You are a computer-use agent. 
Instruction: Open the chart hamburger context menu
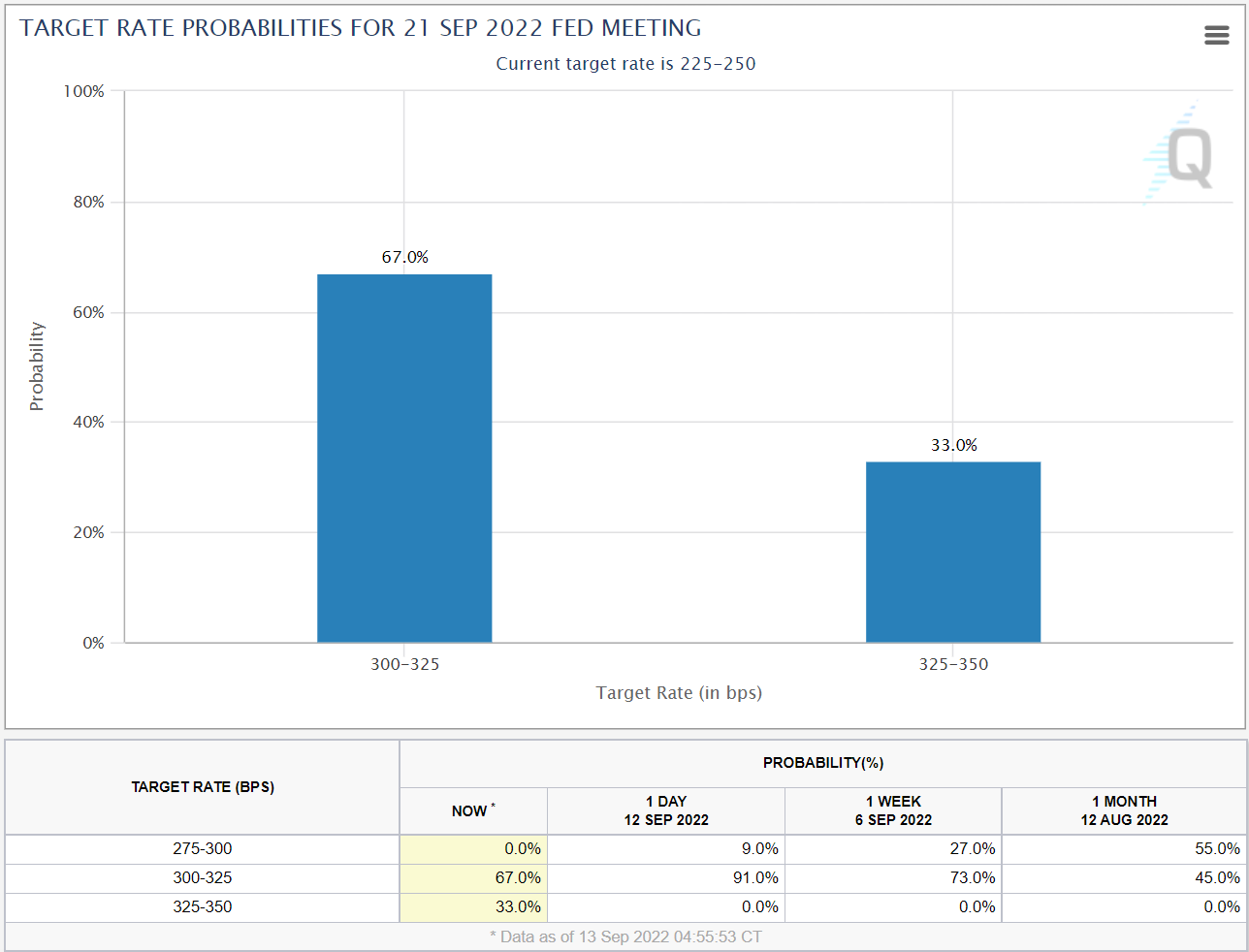tap(1216, 36)
